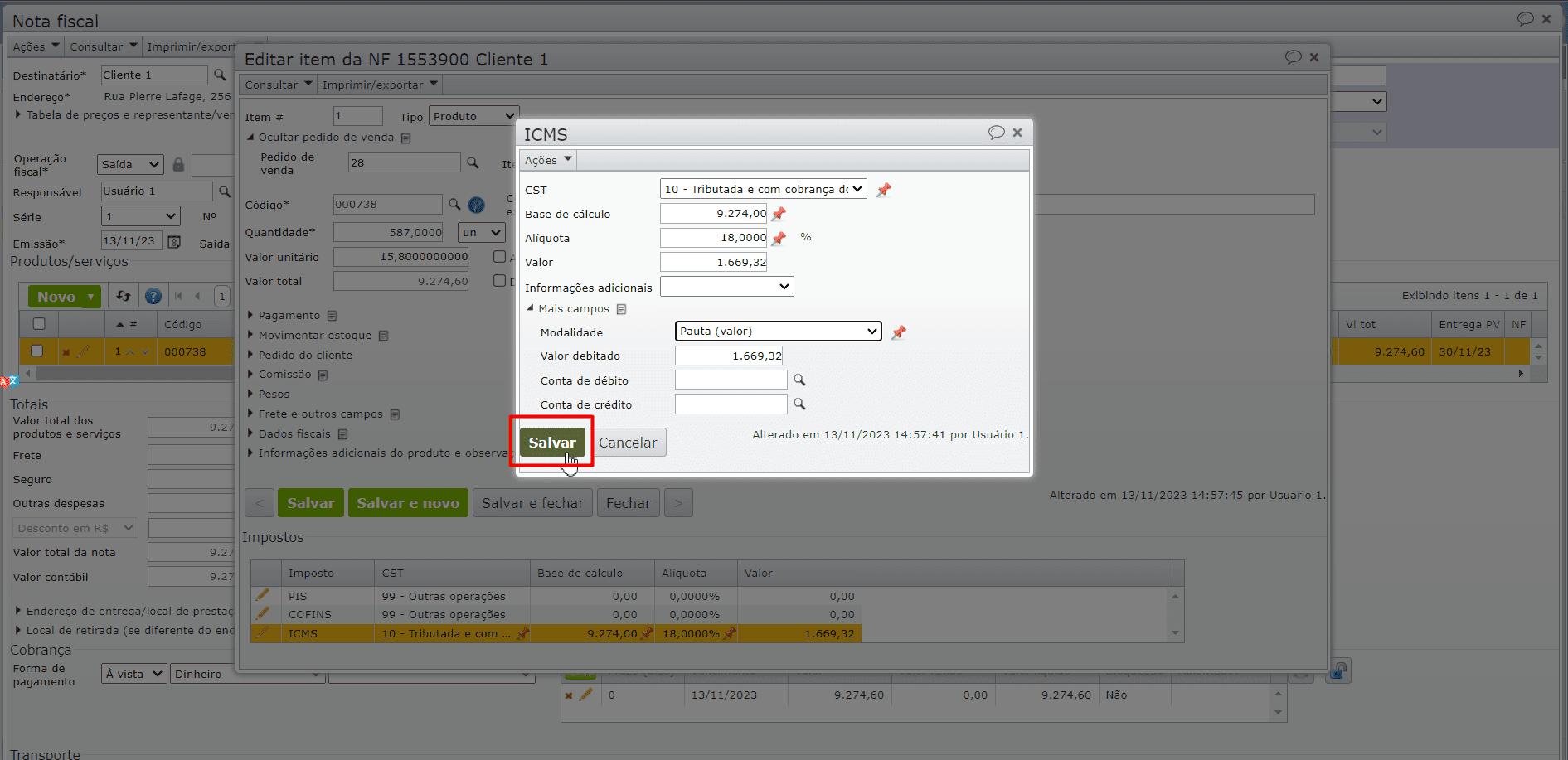Click the green Novo button in Produtos/serviços
This screenshot has height=760, width=1568.
click(x=65, y=296)
